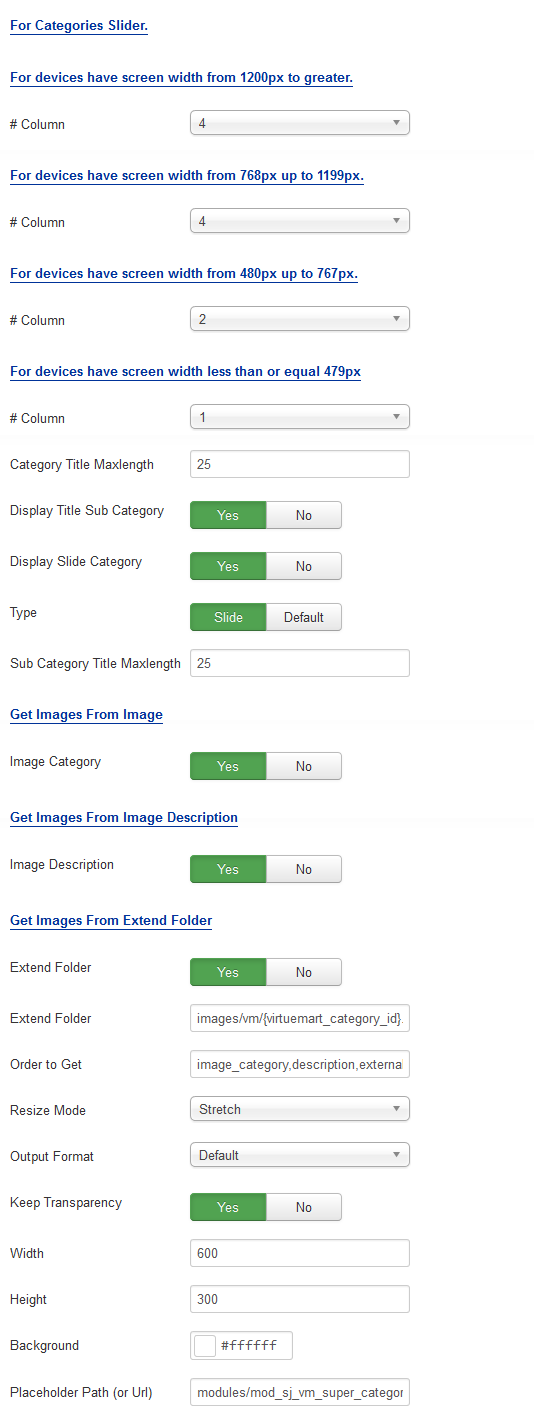Image resolution: width=534 pixels, height=1426 pixels.
Task: Open the Resize Mode Stretch dropdown
Action: (x=300, y=1109)
